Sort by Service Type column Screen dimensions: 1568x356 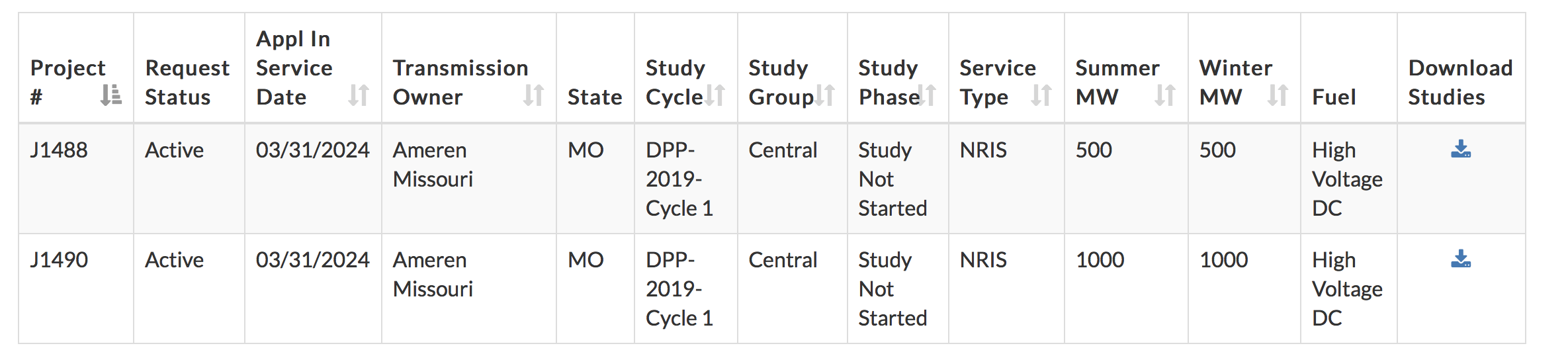[x=1041, y=96]
